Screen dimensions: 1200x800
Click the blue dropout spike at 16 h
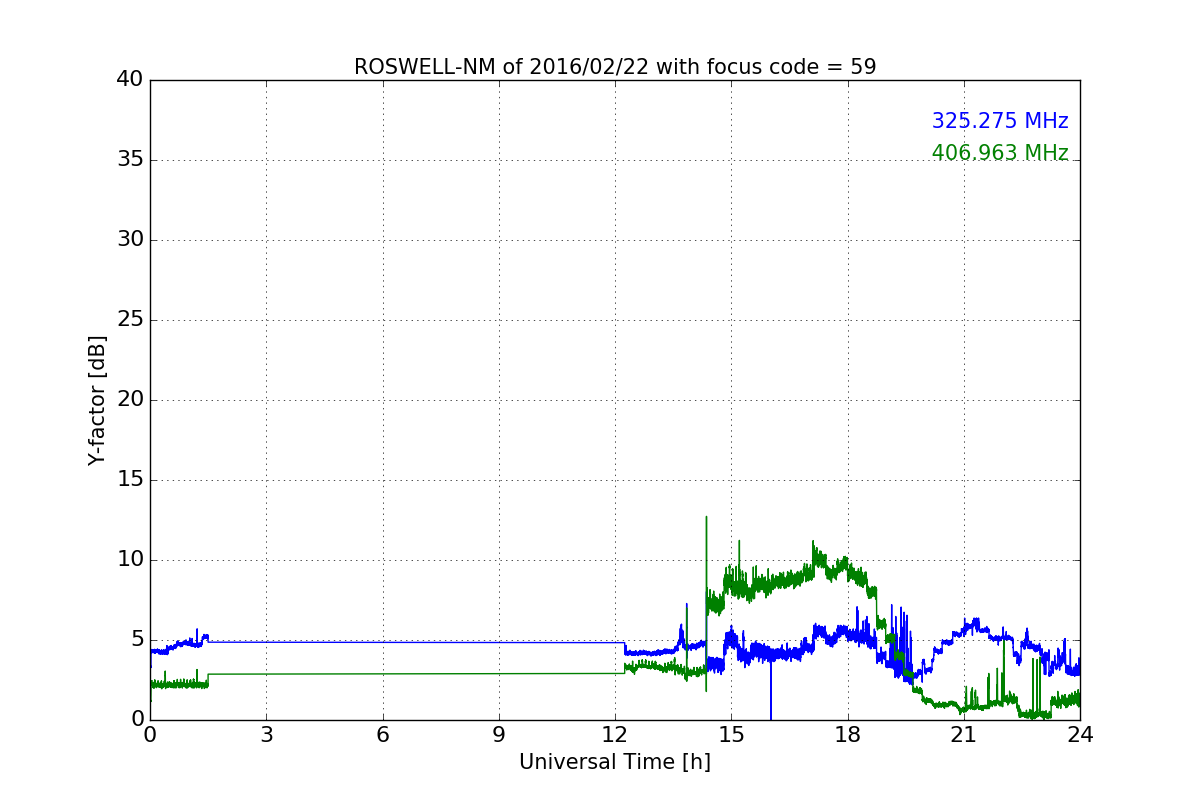[770, 688]
